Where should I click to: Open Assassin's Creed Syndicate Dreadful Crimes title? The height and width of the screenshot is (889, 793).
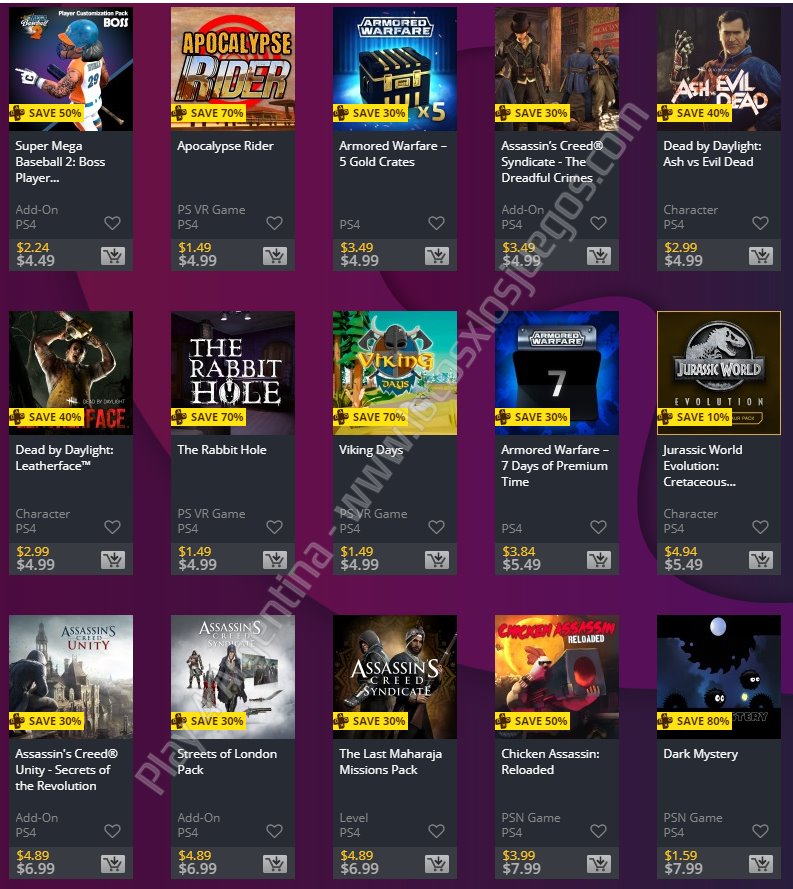[x=551, y=162]
